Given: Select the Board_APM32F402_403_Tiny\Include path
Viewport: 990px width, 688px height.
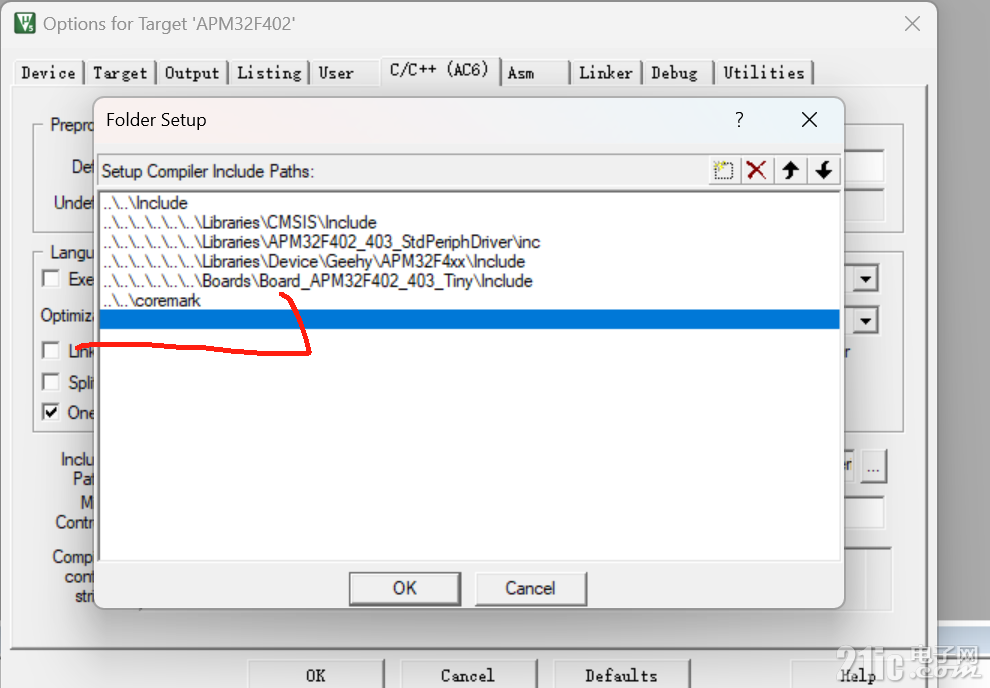Looking at the screenshot, I should (469, 282).
